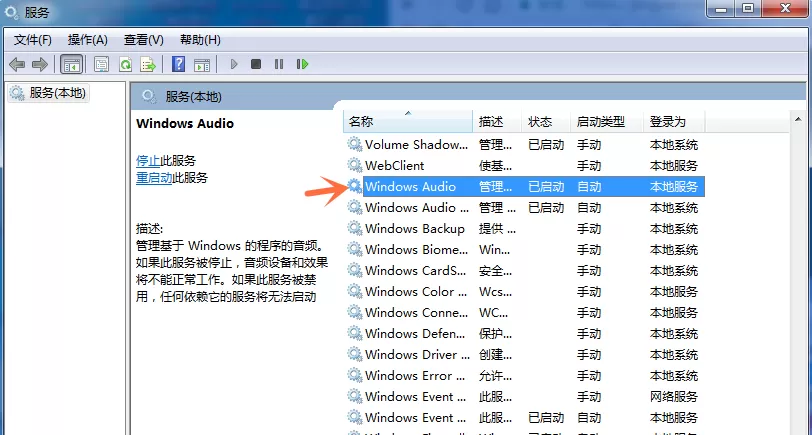The image size is (812, 435).
Task: Click gear icon of Windows Error row
Action: [355, 375]
